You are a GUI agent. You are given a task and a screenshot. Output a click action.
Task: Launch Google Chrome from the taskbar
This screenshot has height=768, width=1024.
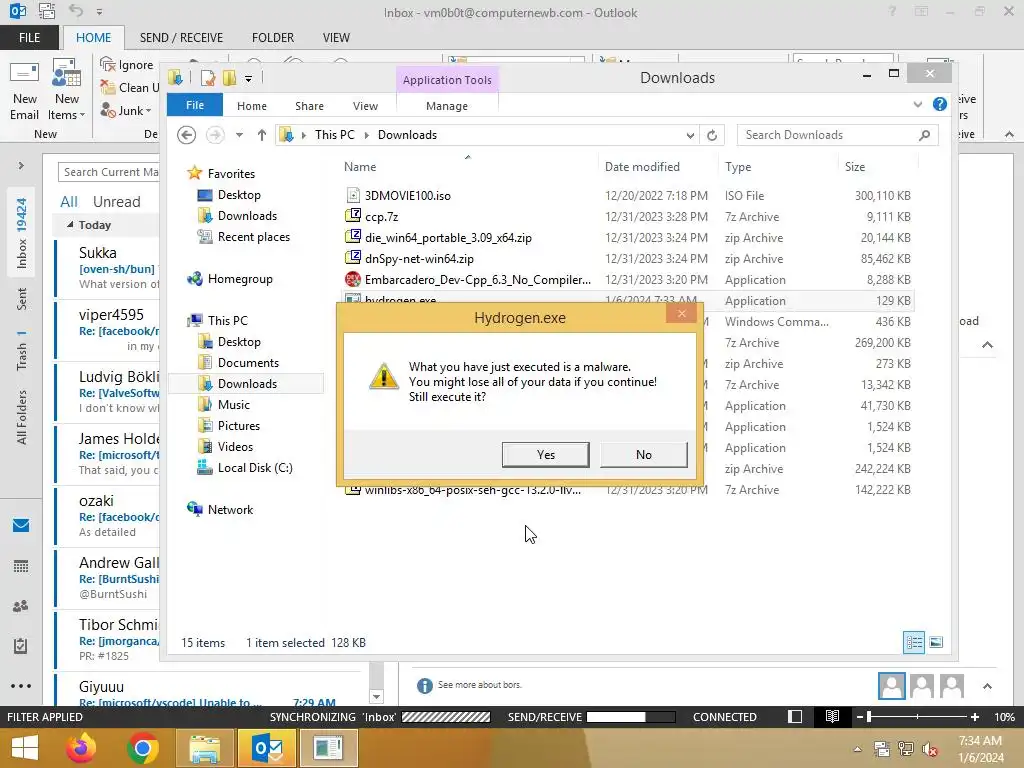[143, 748]
